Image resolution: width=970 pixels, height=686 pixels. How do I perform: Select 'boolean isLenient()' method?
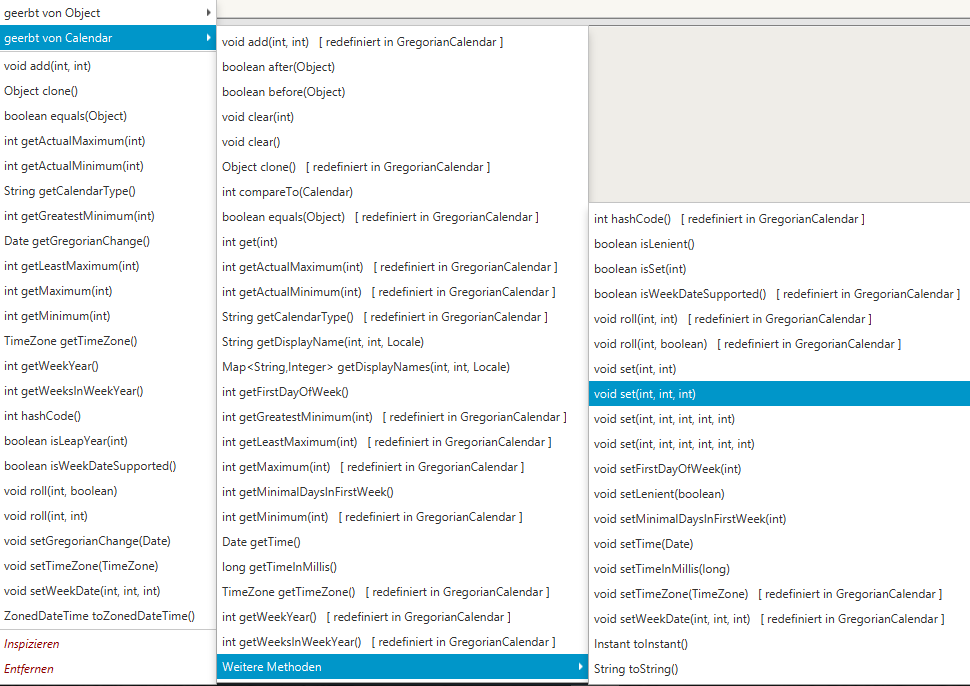point(644,244)
